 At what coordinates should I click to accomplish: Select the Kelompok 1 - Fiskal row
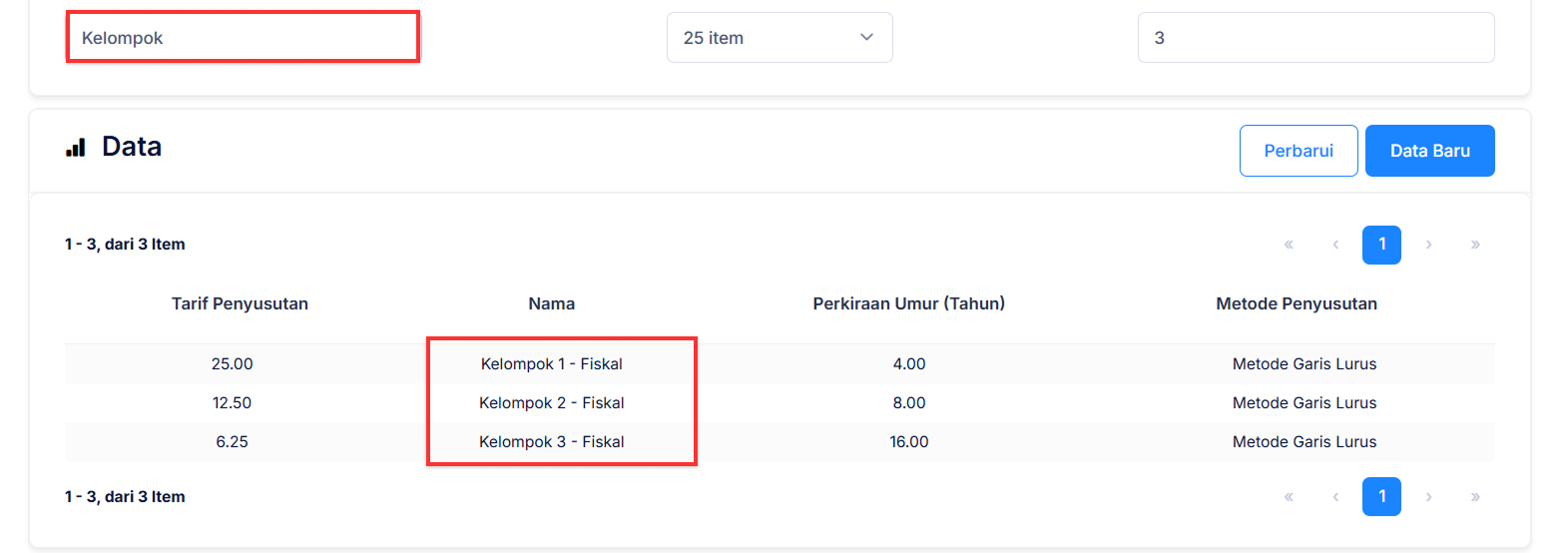pyautogui.click(x=551, y=364)
